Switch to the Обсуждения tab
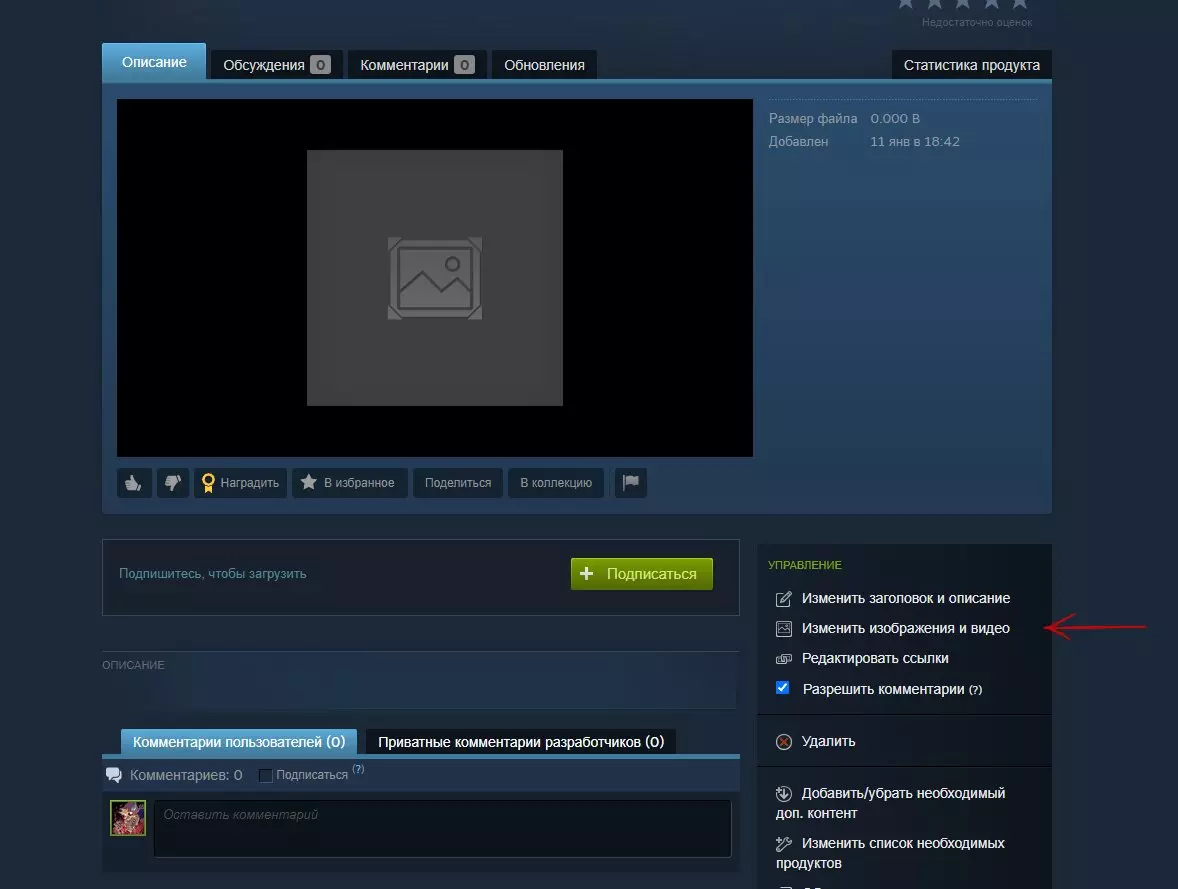1178x889 pixels. point(276,65)
